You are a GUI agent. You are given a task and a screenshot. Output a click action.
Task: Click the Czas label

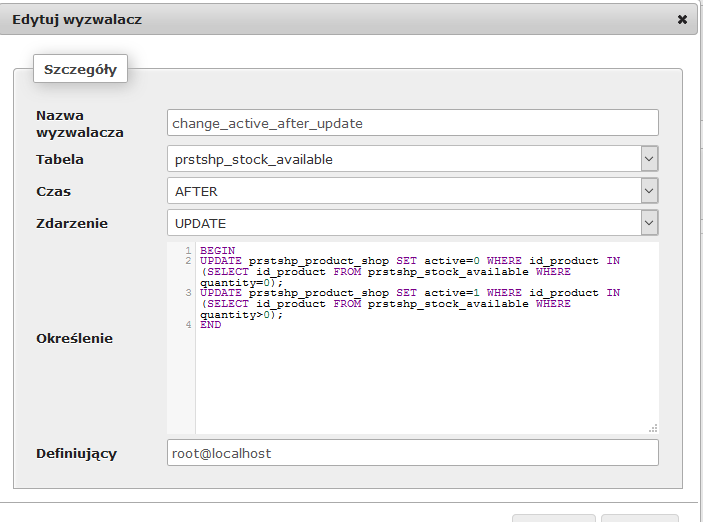pyautogui.click(x=53, y=191)
